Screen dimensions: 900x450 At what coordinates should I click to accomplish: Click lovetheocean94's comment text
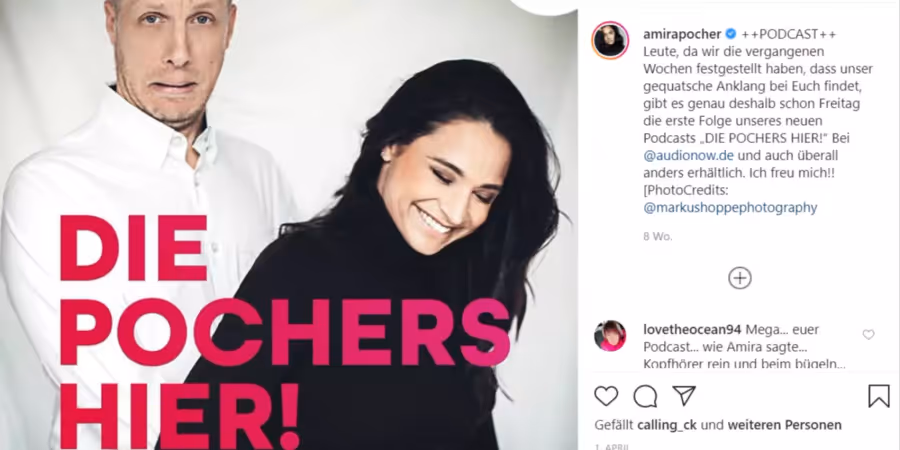(x=744, y=347)
